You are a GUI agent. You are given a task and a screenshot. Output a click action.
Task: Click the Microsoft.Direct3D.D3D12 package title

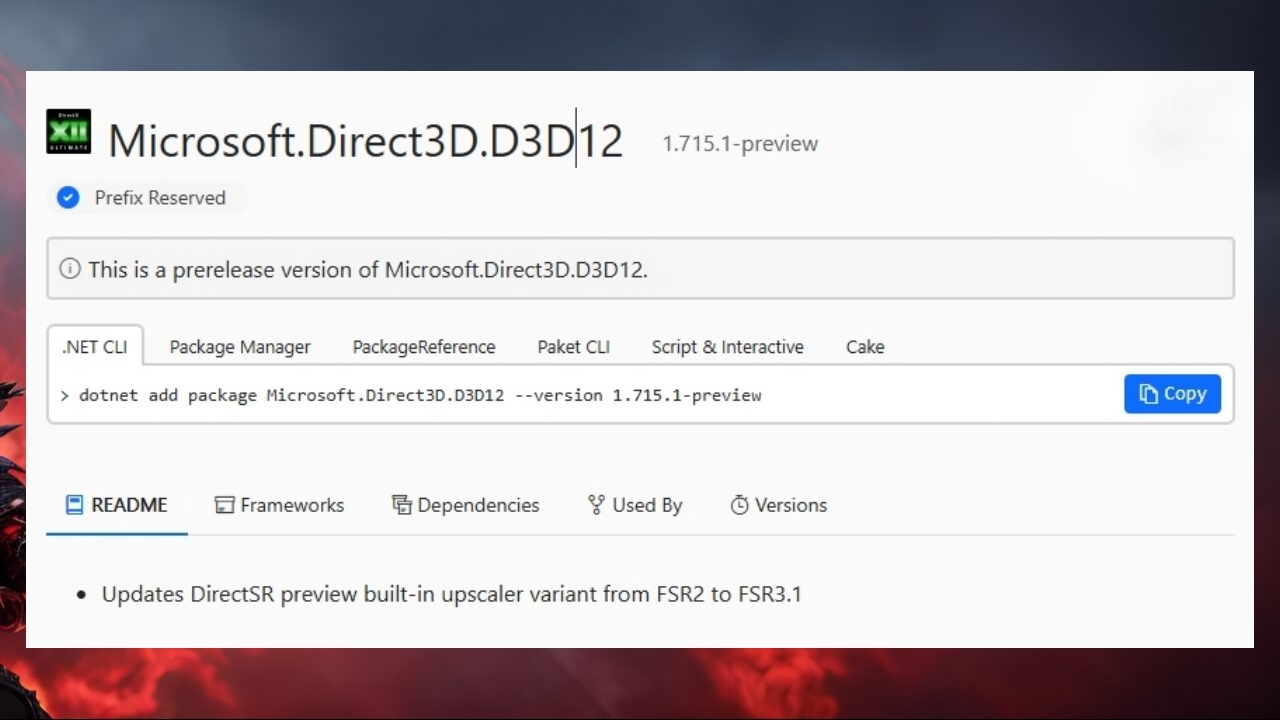[365, 141]
